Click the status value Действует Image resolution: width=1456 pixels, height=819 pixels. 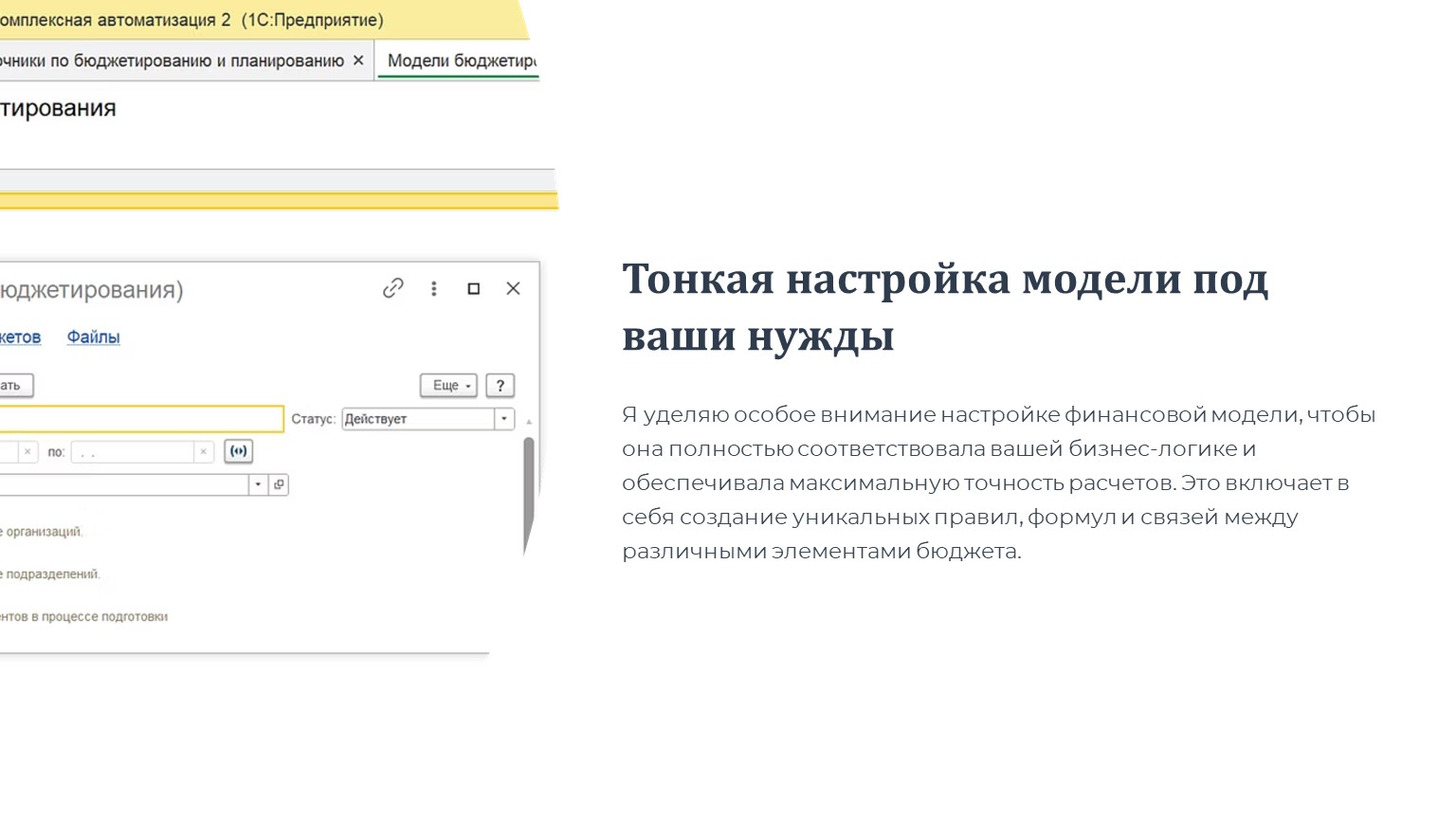tap(376, 419)
